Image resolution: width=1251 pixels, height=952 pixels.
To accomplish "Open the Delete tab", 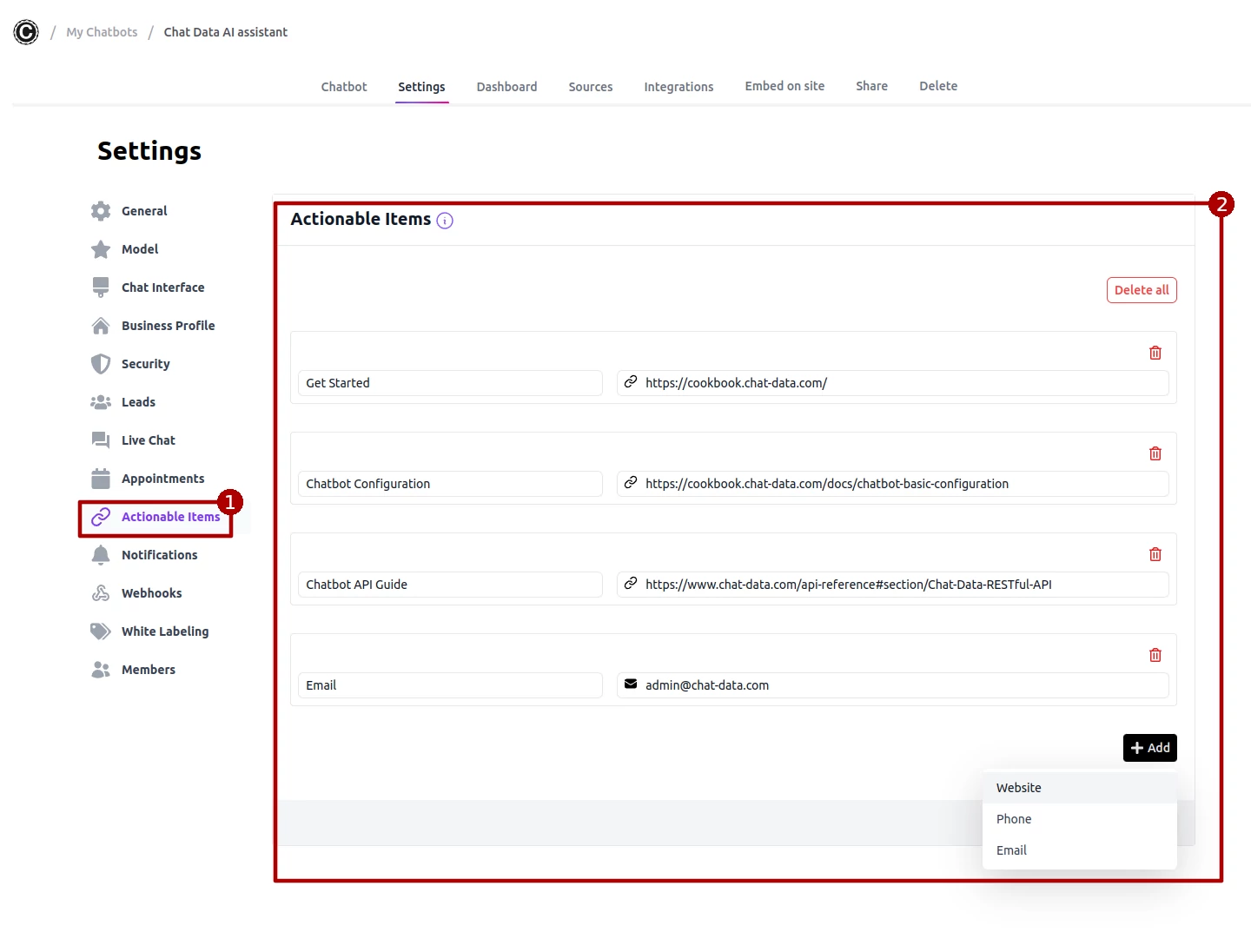I will click(x=938, y=86).
